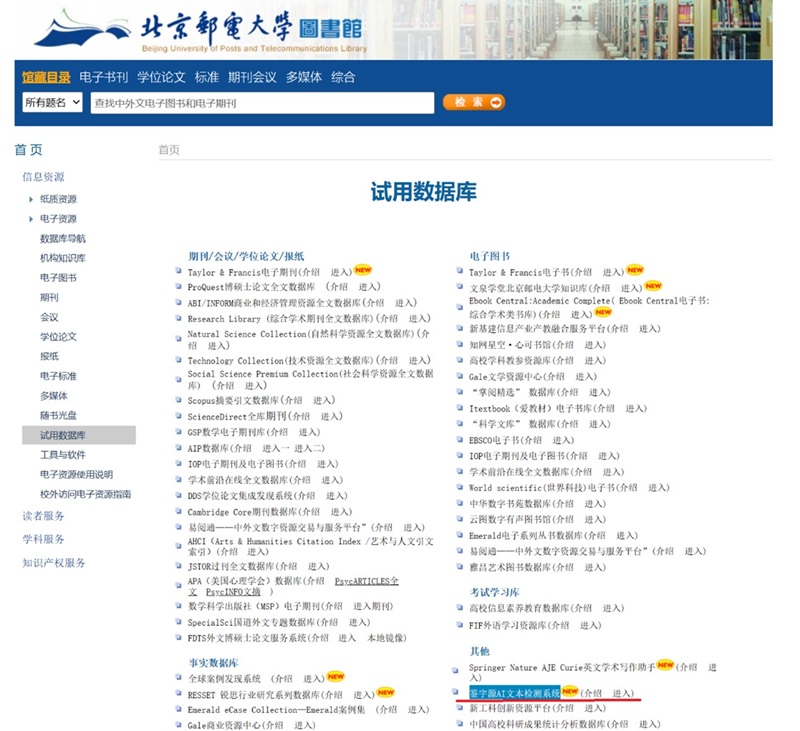Open the 学位论文 tab in the search bar
The height and width of the screenshot is (731, 800).
click(x=161, y=77)
